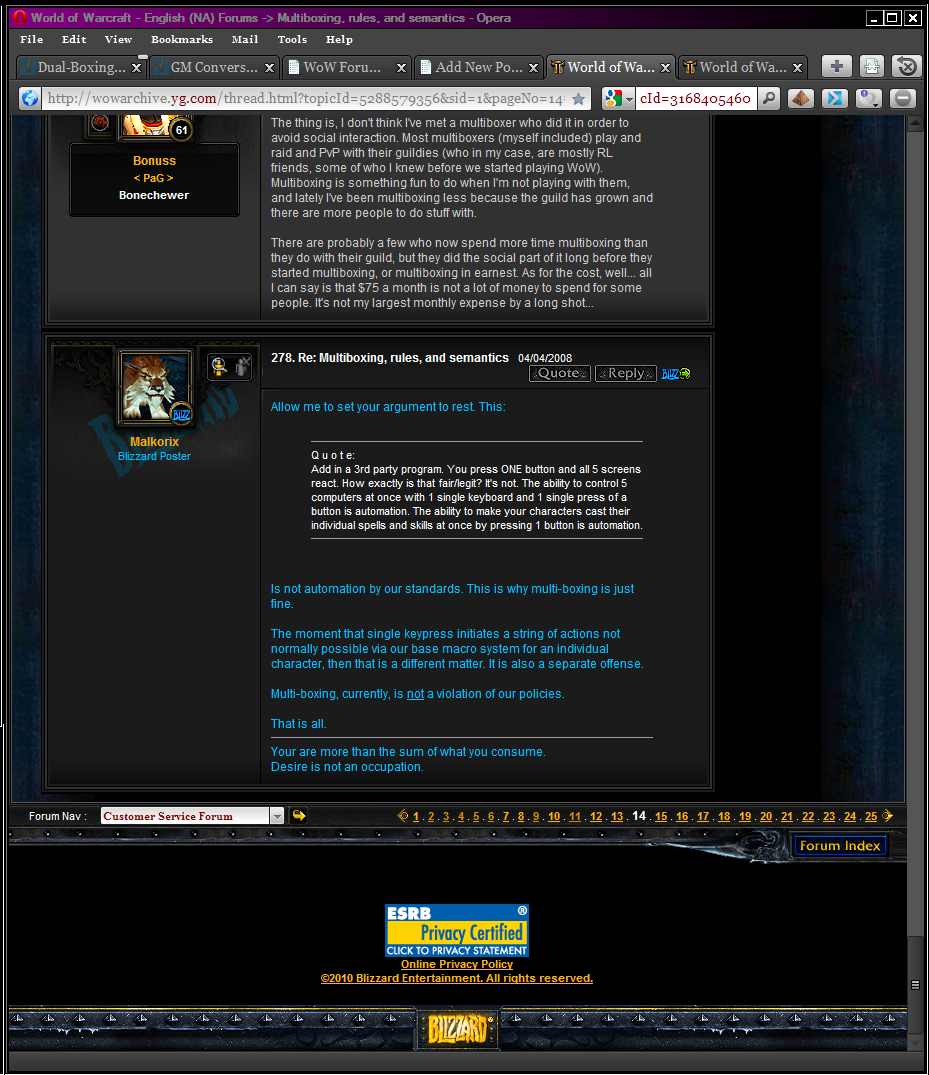929x1075 pixels.
Task: Open Malkorix's profile name link
Action: pyautogui.click(x=154, y=442)
